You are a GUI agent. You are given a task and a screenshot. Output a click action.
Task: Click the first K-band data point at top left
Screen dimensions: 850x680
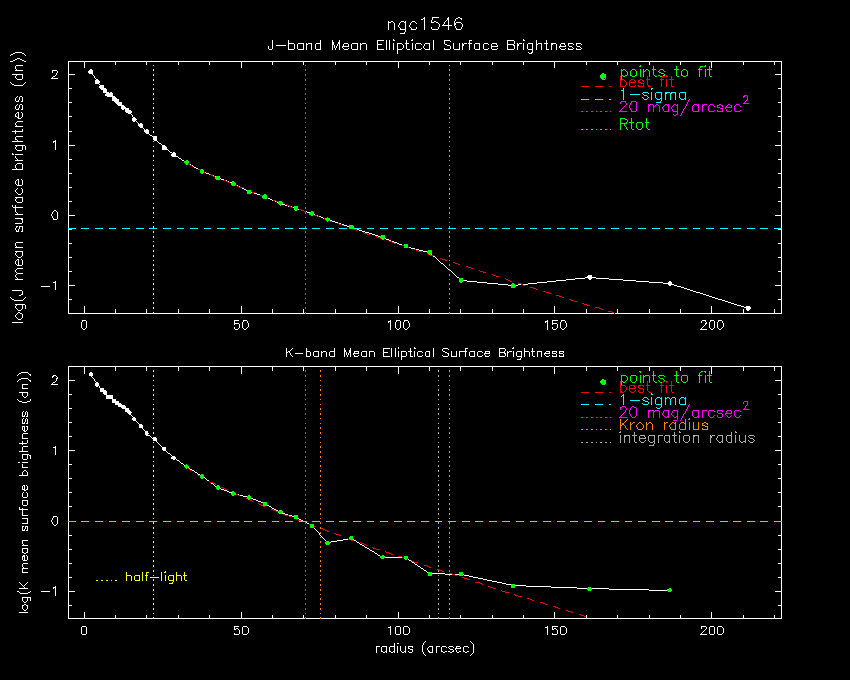coord(91,374)
